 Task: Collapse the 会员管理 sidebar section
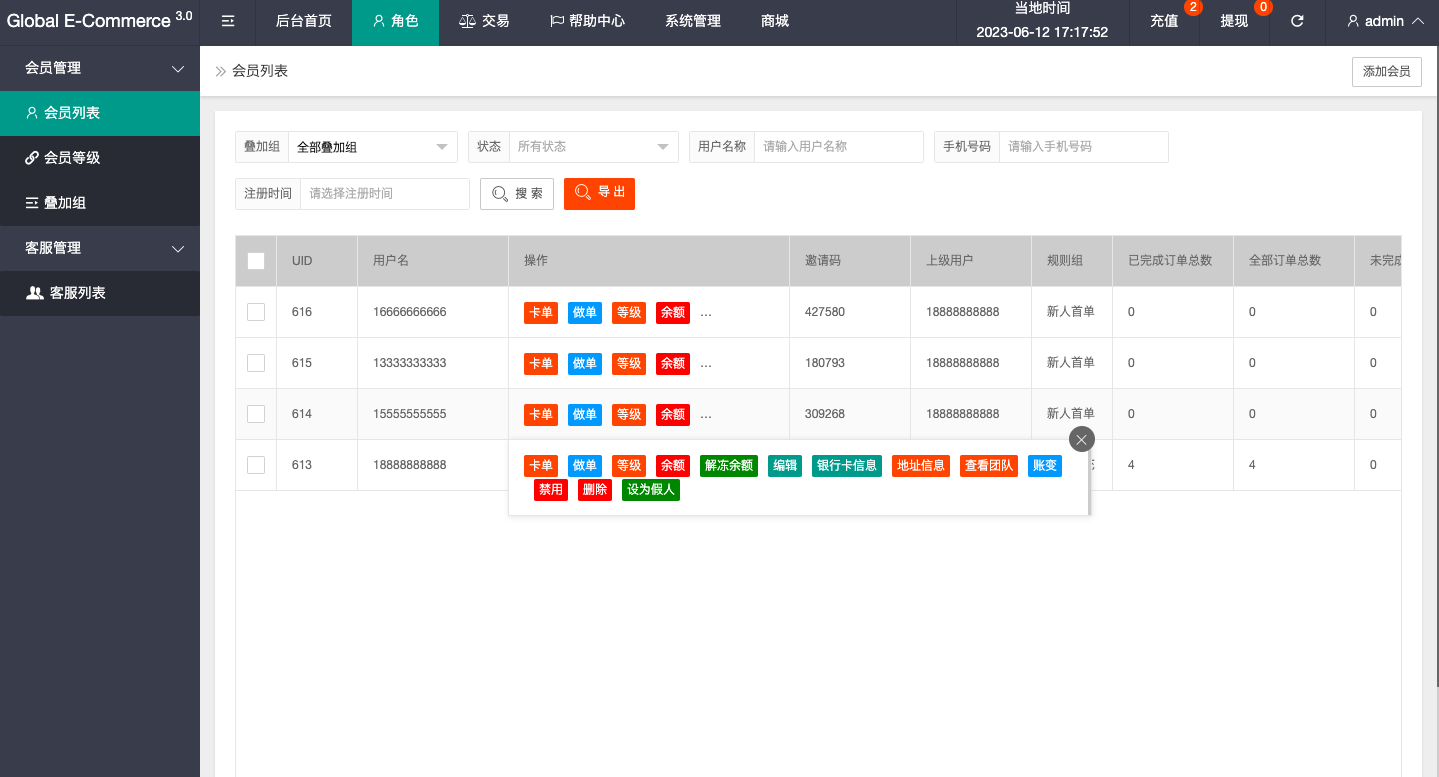100,68
